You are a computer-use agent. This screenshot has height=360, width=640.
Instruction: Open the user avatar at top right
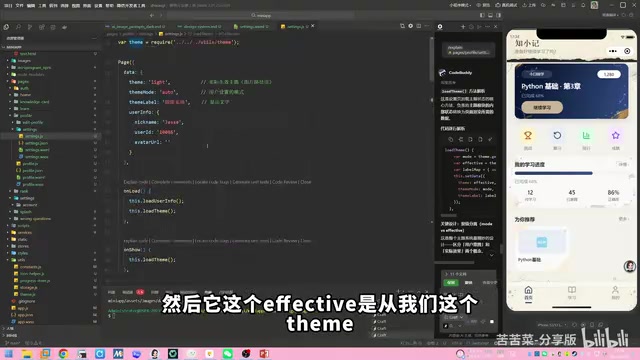tap(594, 5)
